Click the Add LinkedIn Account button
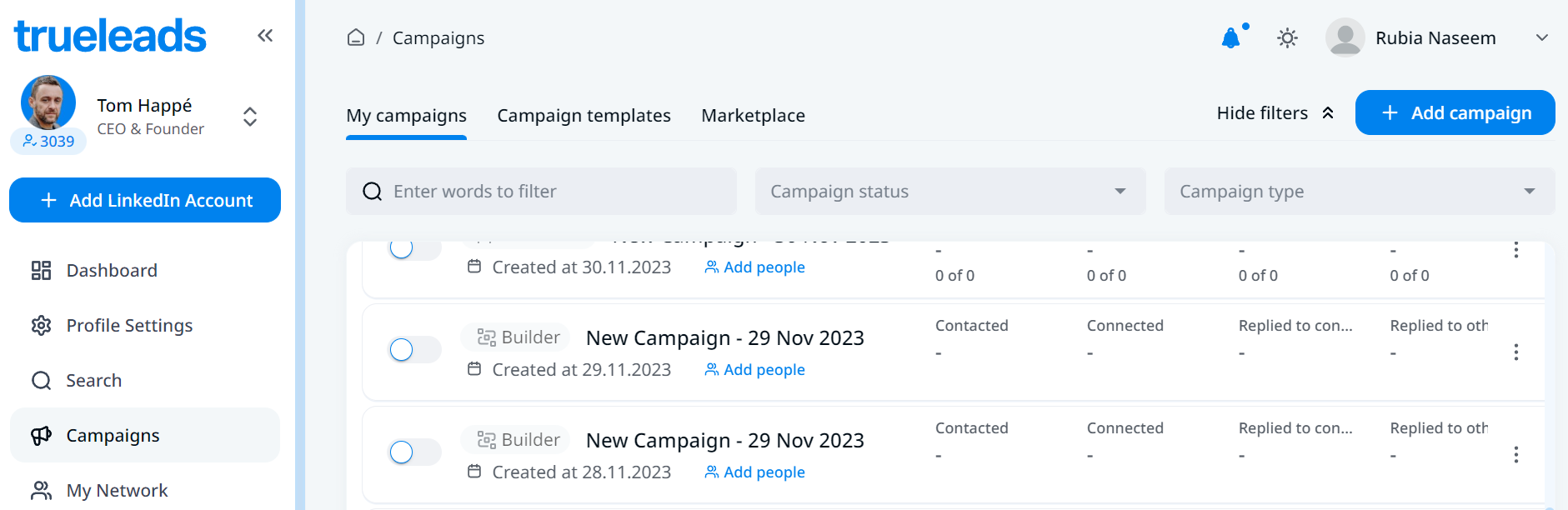The height and width of the screenshot is (510, 1568). [145, 201]
